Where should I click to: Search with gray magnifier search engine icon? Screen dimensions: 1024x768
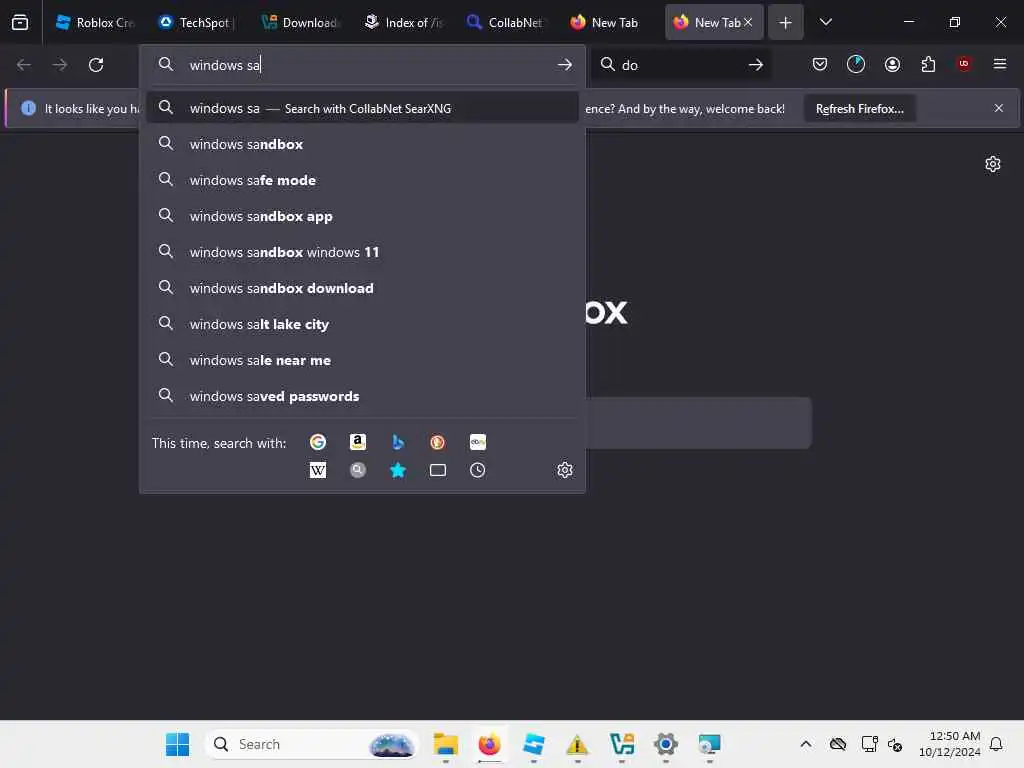pyautogui.click(x=358, y=470)
